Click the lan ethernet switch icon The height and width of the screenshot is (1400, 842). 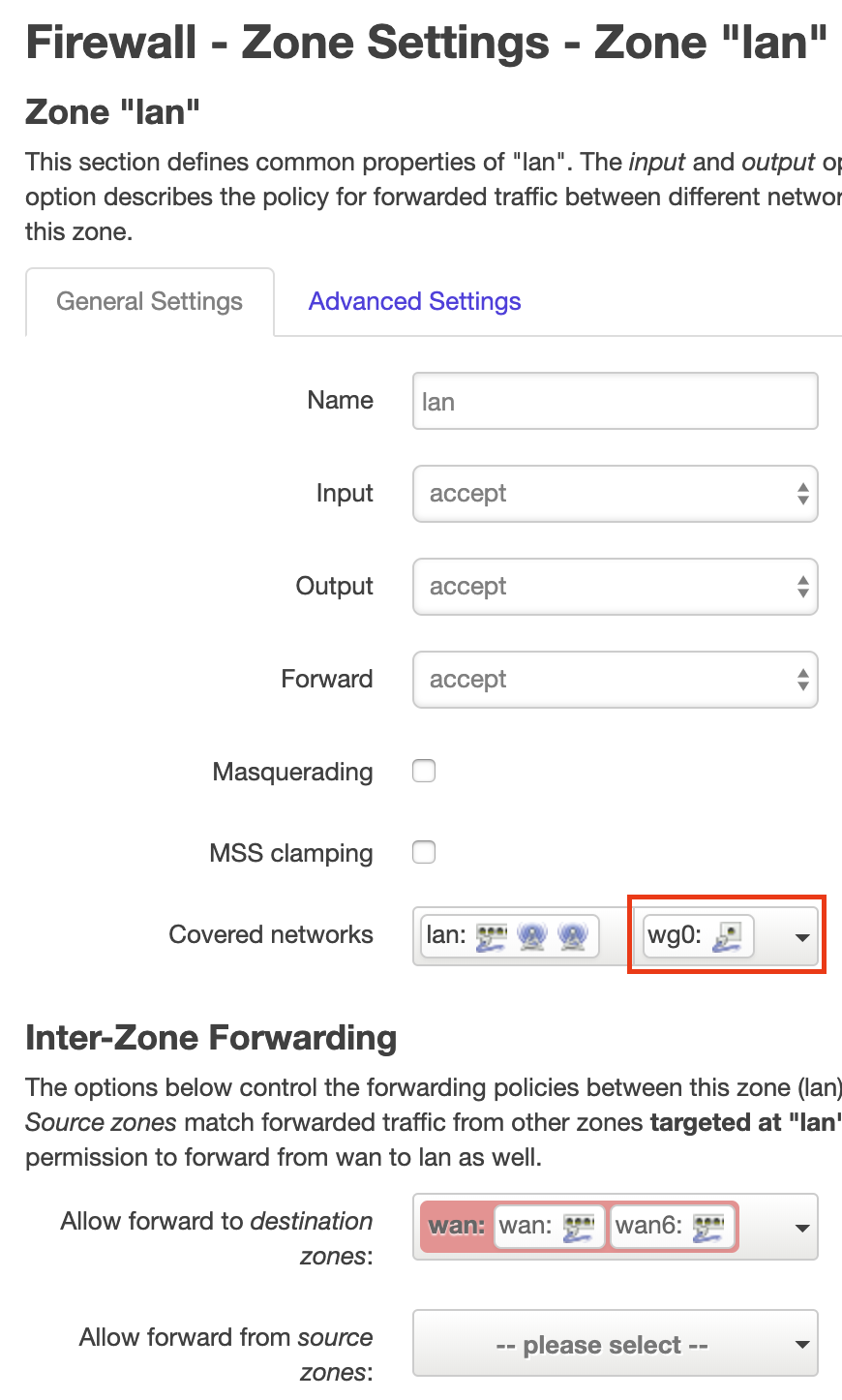point(492,936)
